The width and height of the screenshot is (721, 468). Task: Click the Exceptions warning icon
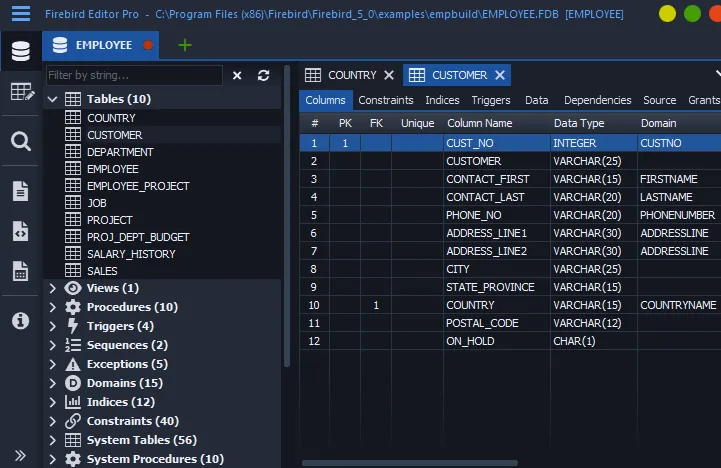pos(73,364)
